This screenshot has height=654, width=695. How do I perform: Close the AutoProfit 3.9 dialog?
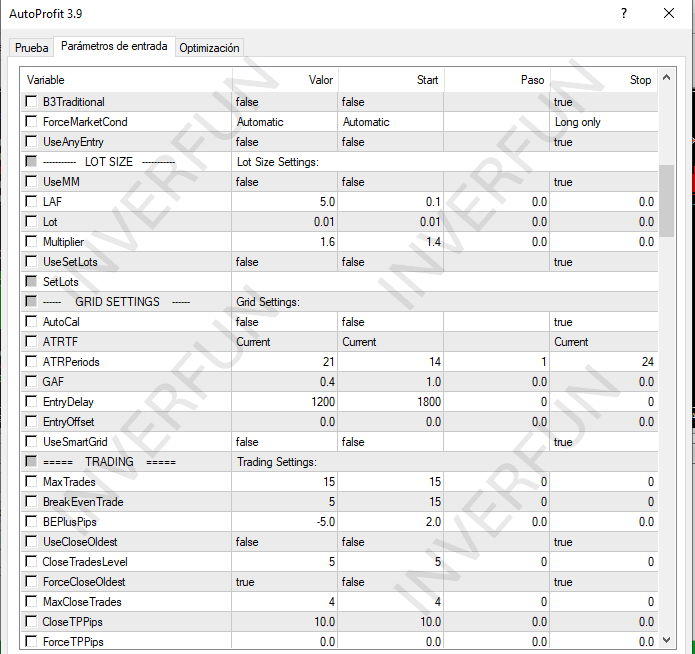[x=669, y=13]
